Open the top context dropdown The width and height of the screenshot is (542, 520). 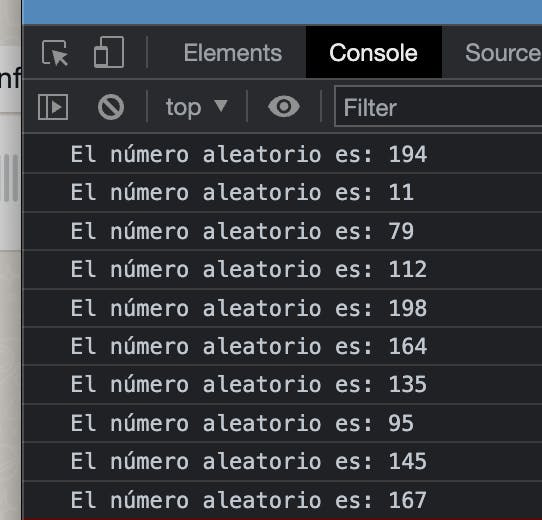point(196,107)
